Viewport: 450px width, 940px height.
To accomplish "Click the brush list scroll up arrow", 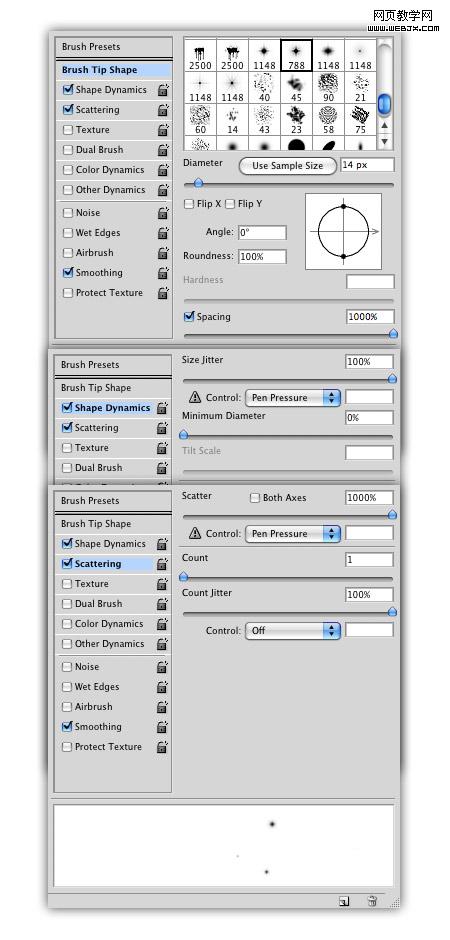I will point(385,125).
